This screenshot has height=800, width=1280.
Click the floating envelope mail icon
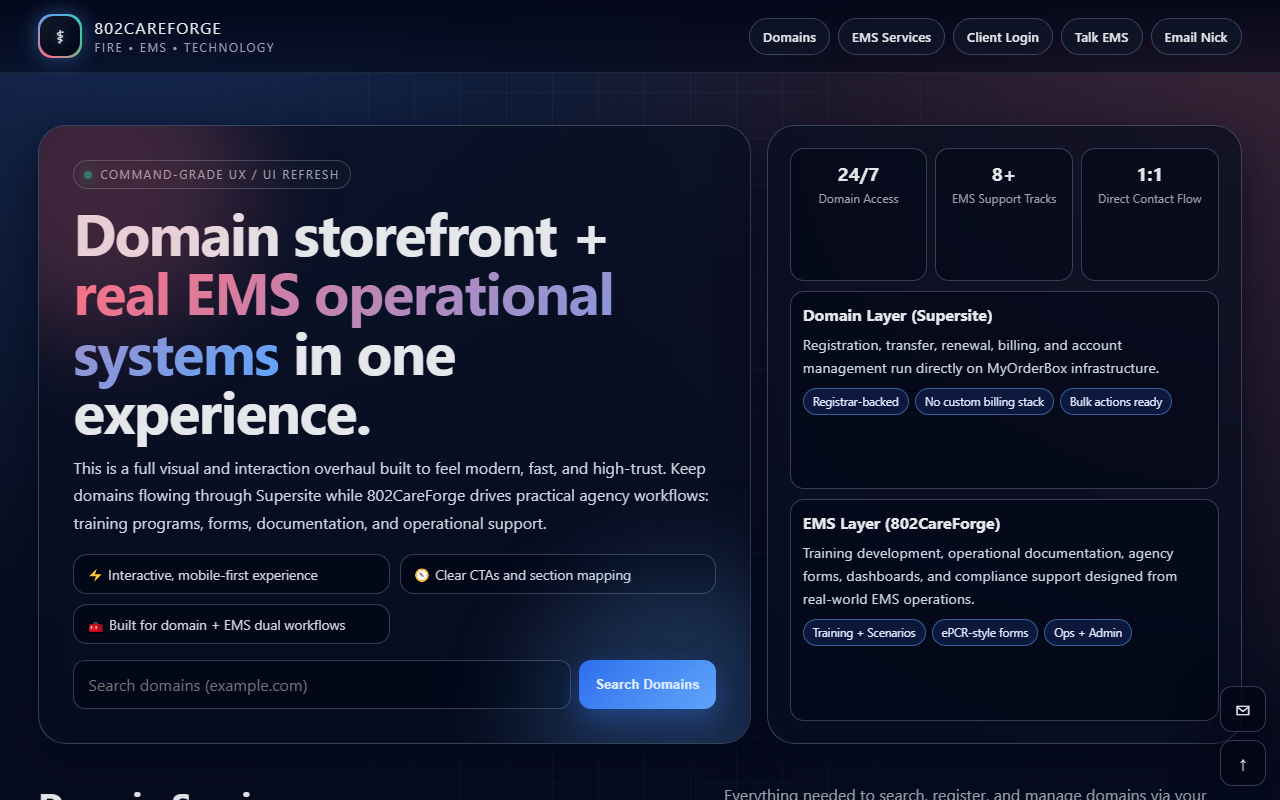(1243, 710)
